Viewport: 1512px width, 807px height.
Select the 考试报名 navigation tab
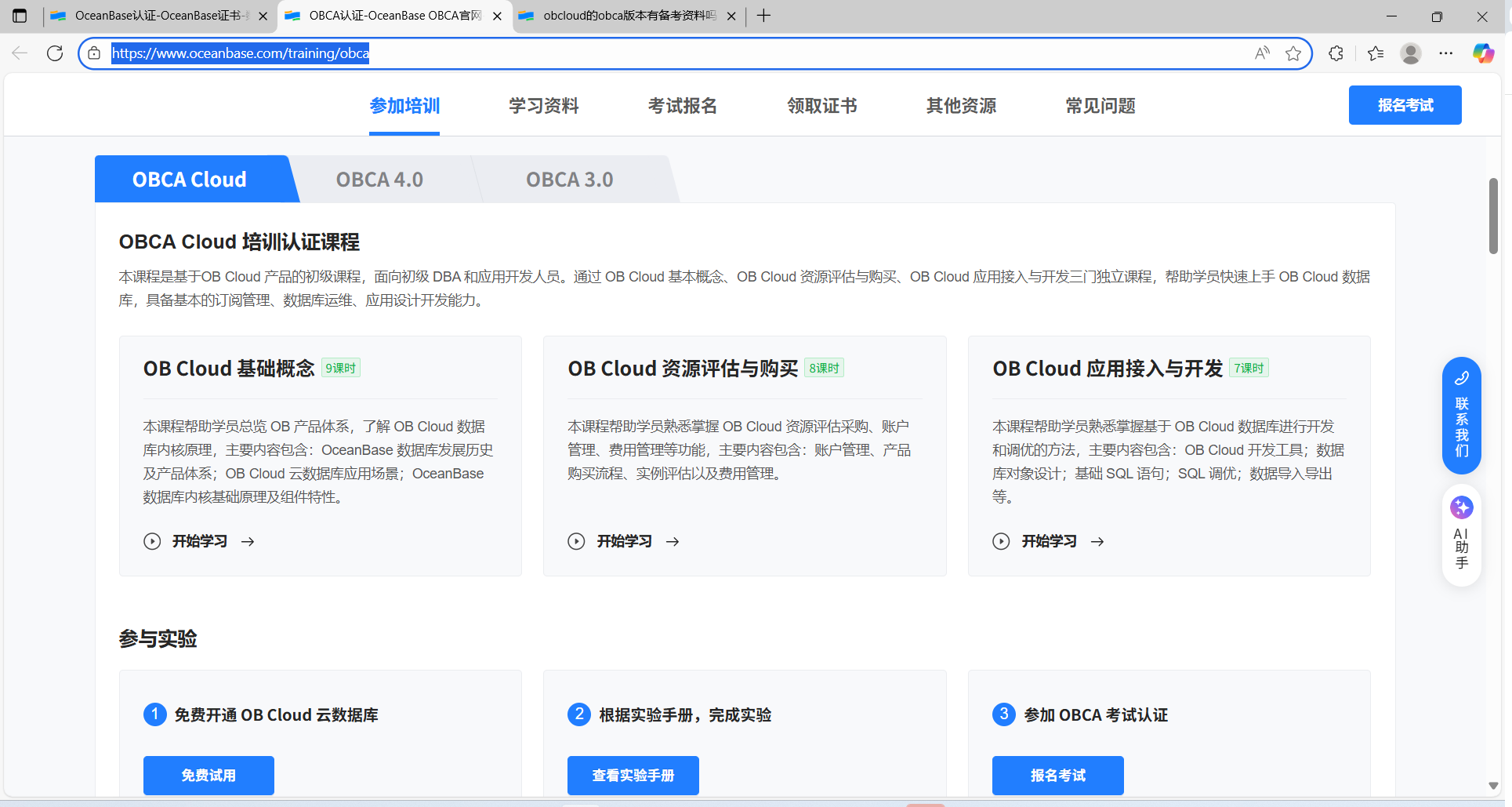(x=683, y=106)
